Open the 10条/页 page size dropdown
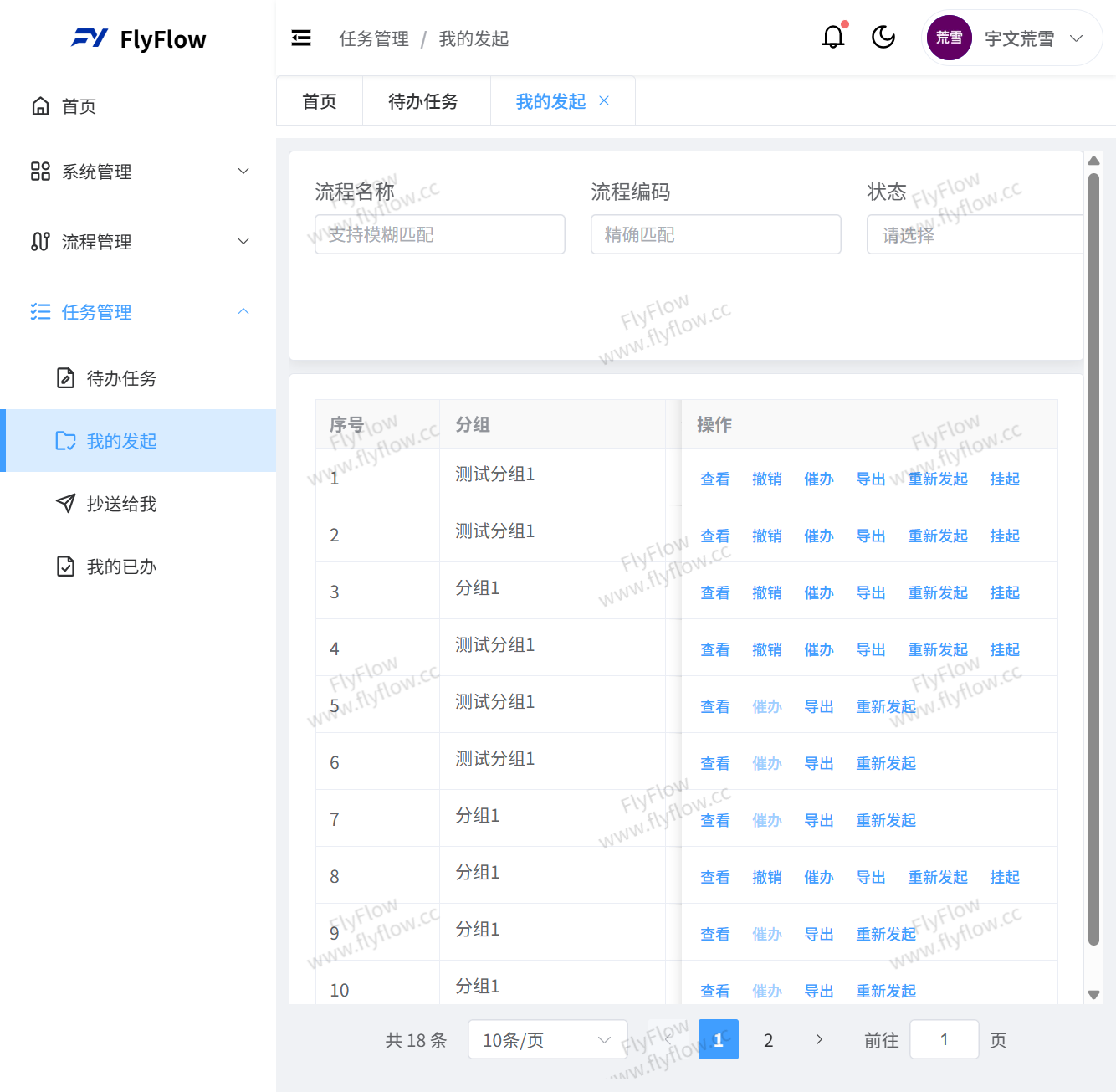This screenshot has height=1092, width=1116. 548,1040
